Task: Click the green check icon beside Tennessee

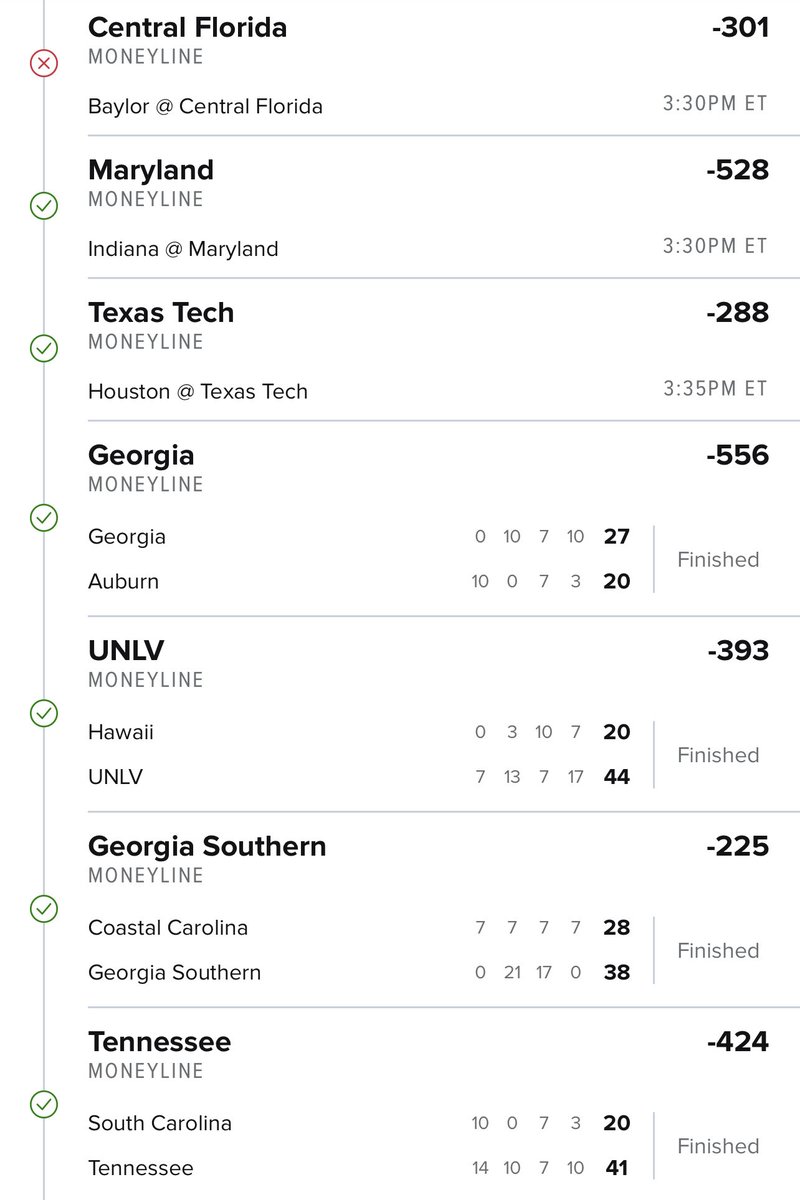Action: pyautogui.click(x=43, y=1104)
